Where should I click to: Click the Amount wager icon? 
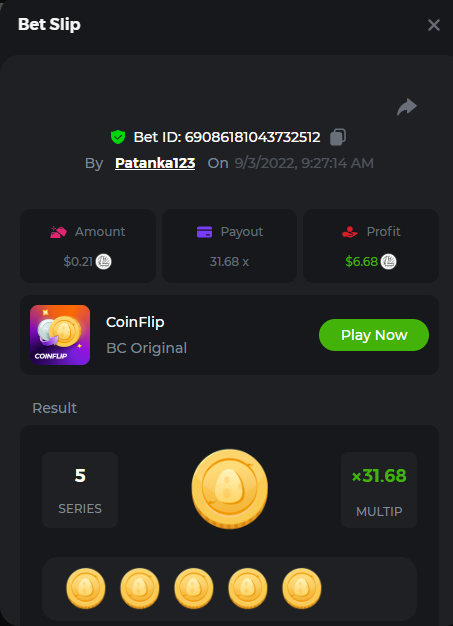tap(58, 232)
